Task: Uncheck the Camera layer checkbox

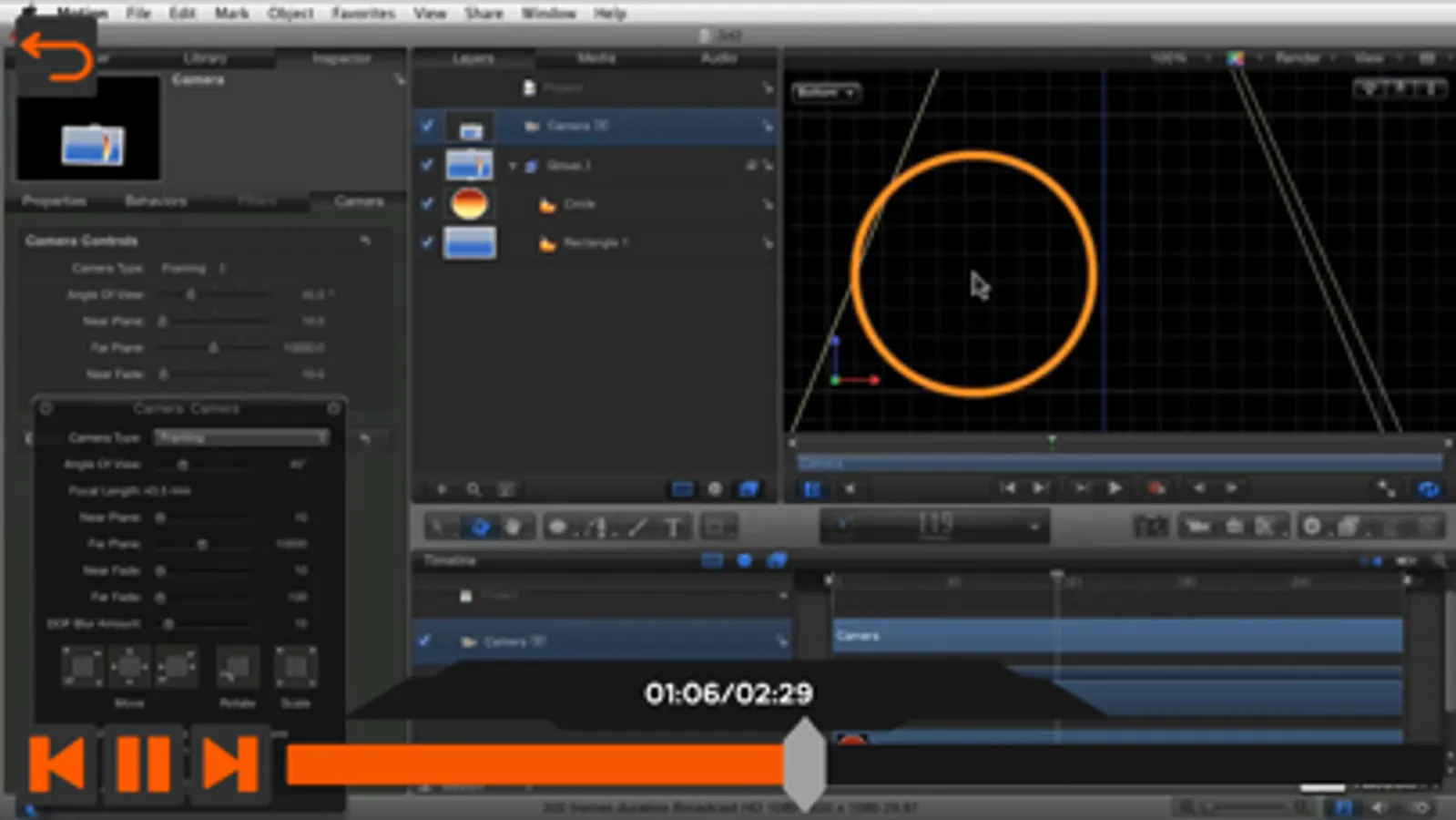Action: 427,126
